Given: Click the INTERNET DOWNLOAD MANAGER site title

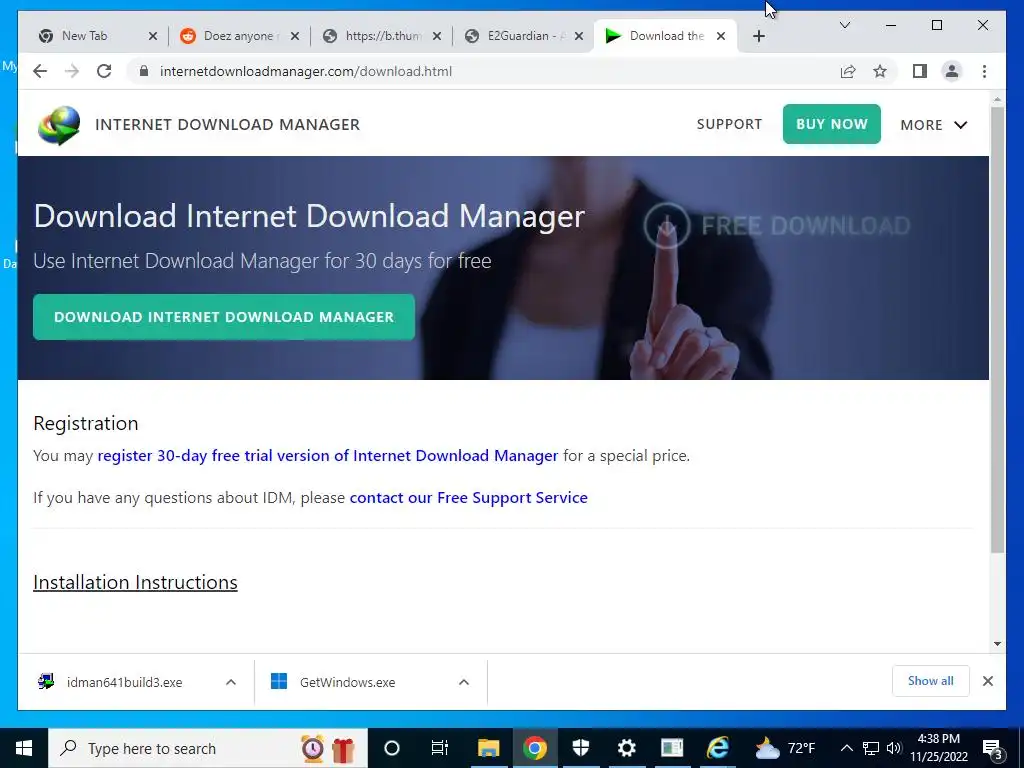Looking at the screenshot, I should click(x=227, y=125).
